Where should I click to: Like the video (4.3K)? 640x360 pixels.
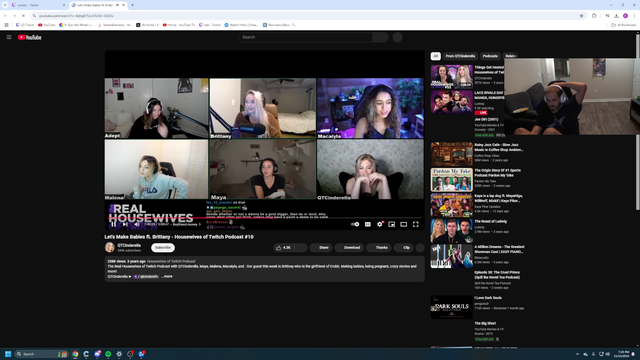[x=284, y=247]
